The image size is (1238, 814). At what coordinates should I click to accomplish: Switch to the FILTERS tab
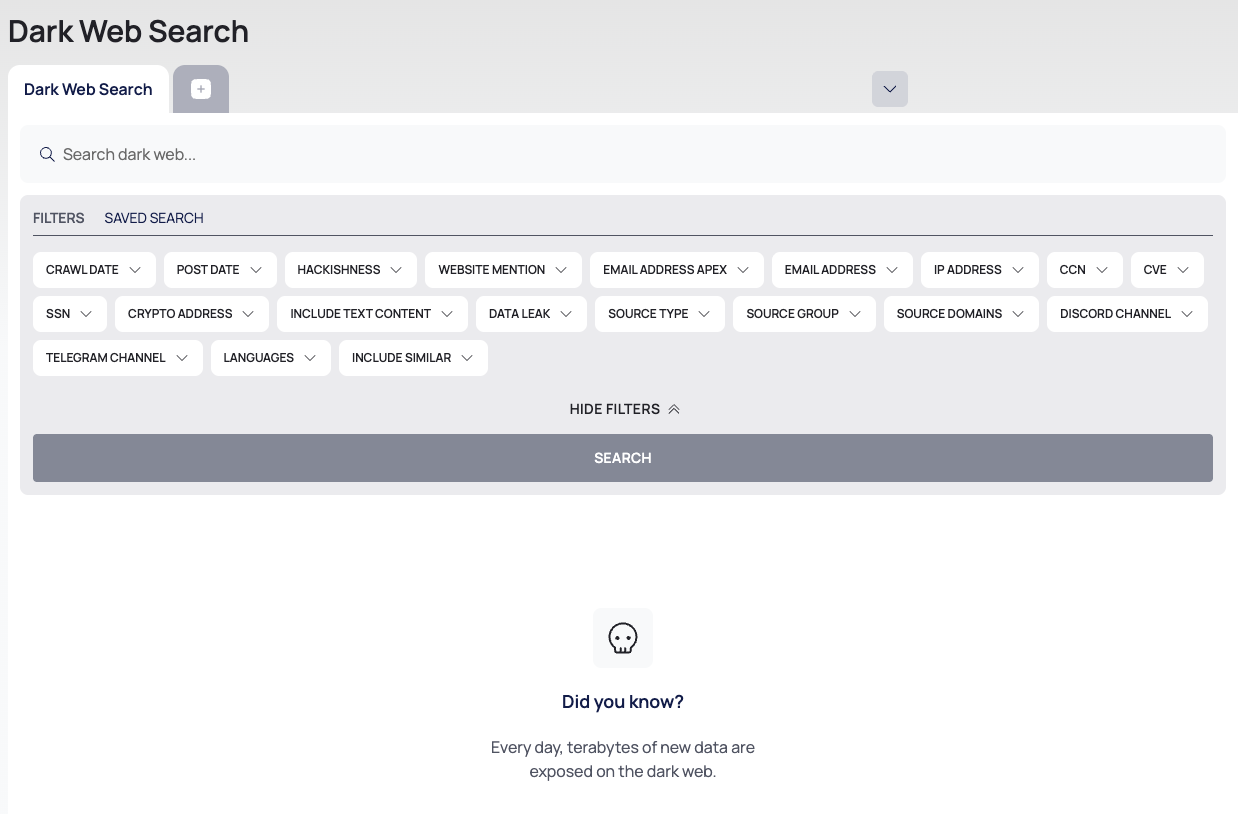[59, 218]
